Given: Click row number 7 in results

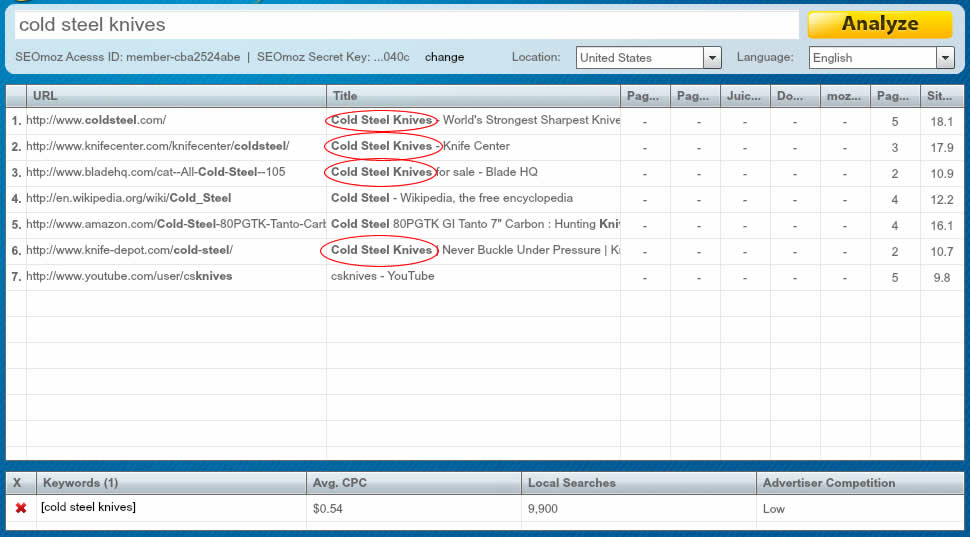Looking at the screenshot, I should click(x=16, y=277).
